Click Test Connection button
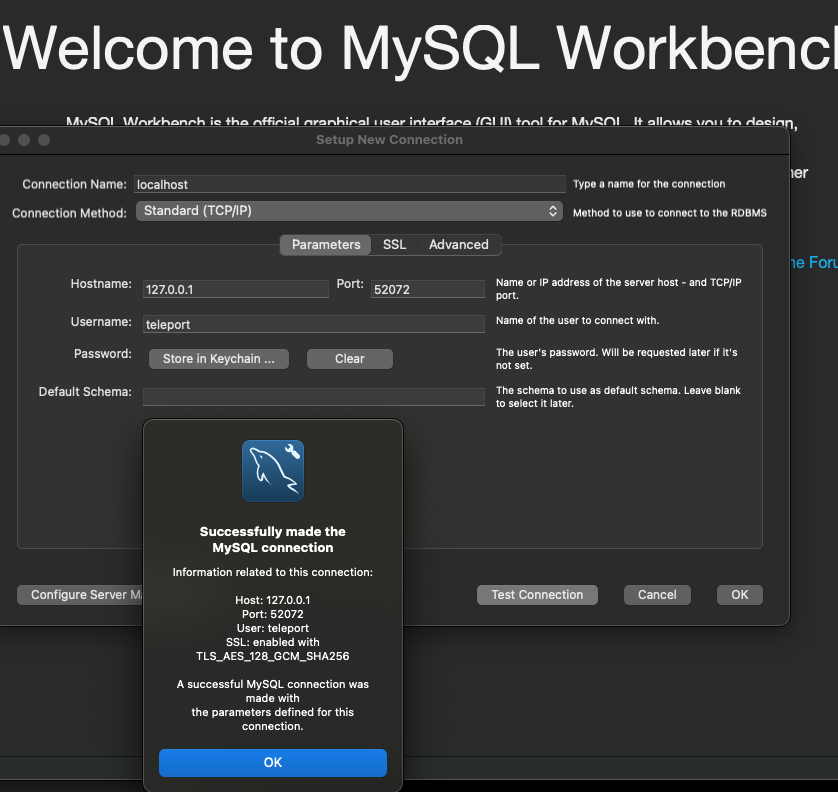Image resolution: width=838 pixels, height=792 pixels. pos(537,595)
